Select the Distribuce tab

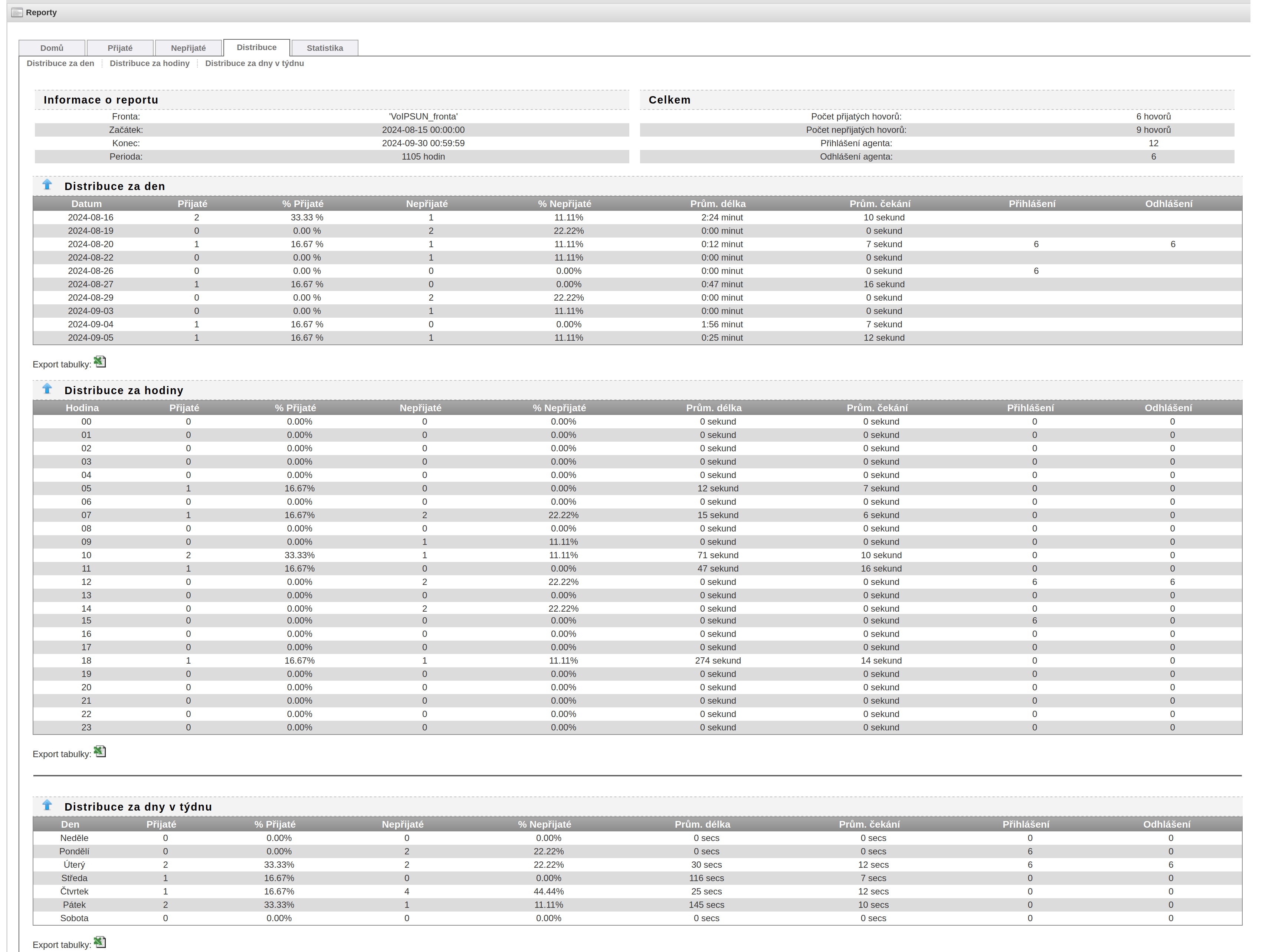[256, 47]
